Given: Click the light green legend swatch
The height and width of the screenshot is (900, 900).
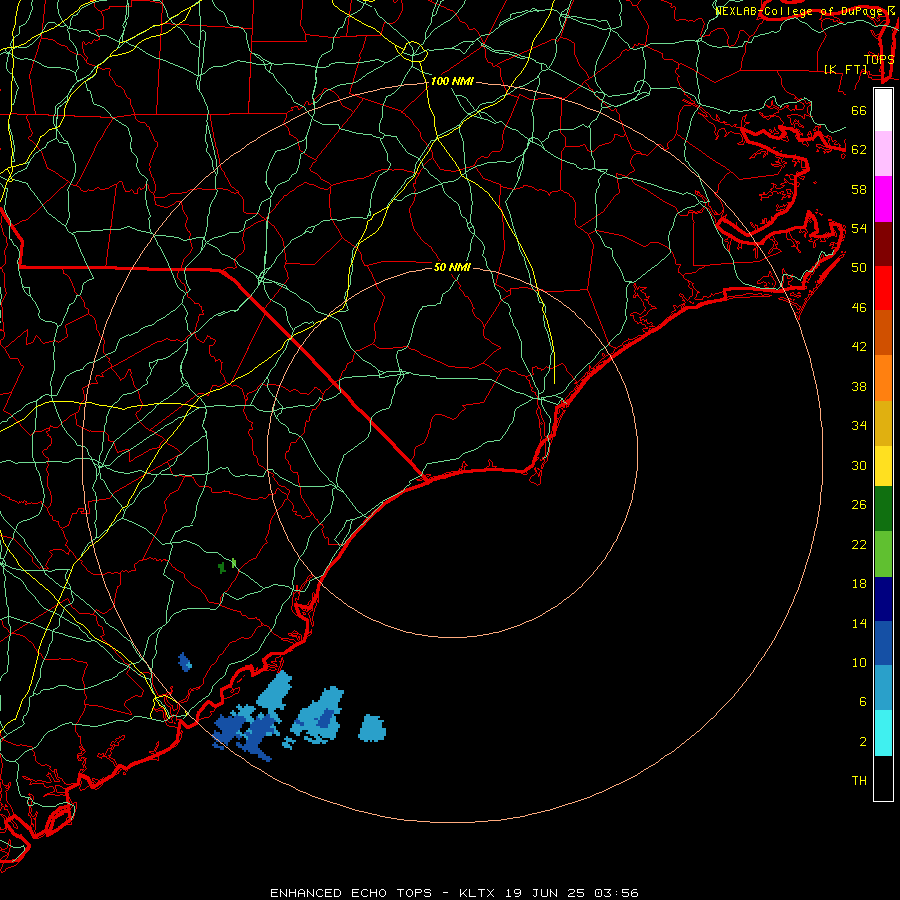Looking at the screenshot, I should point(883,554).
